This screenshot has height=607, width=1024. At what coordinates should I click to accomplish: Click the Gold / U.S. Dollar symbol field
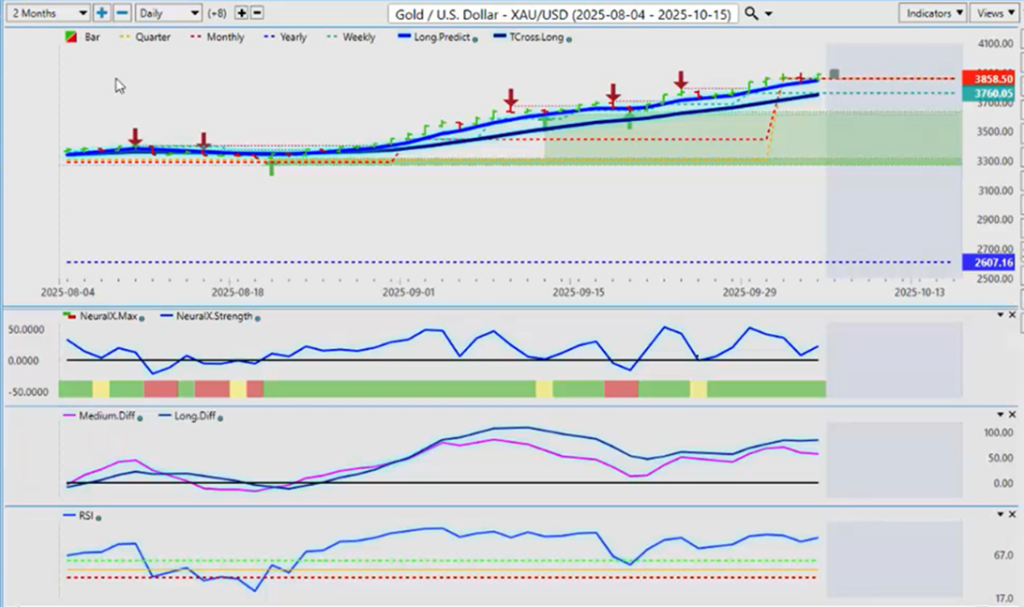[564, 14]
